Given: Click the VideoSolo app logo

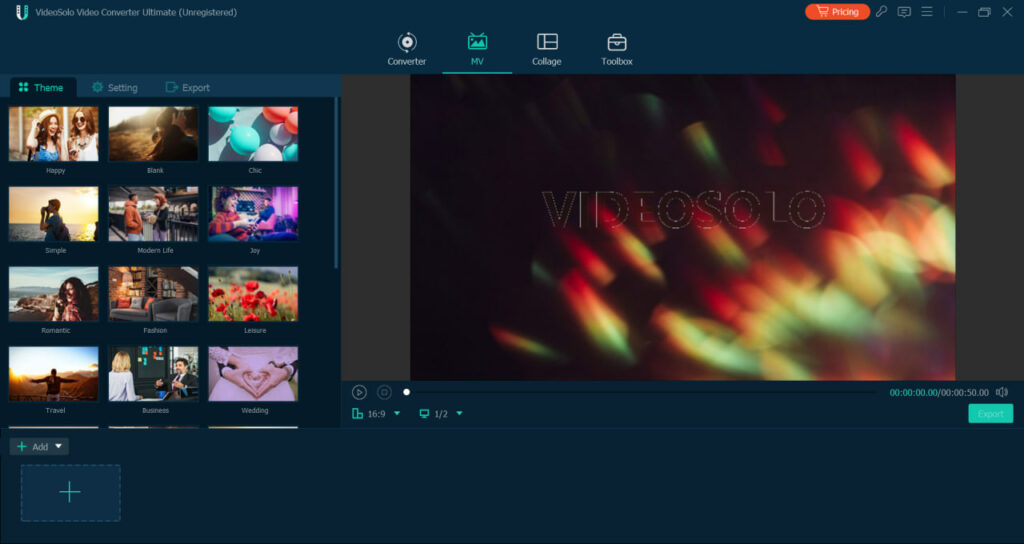Looking at the screenshot, I should pos(22,12).
